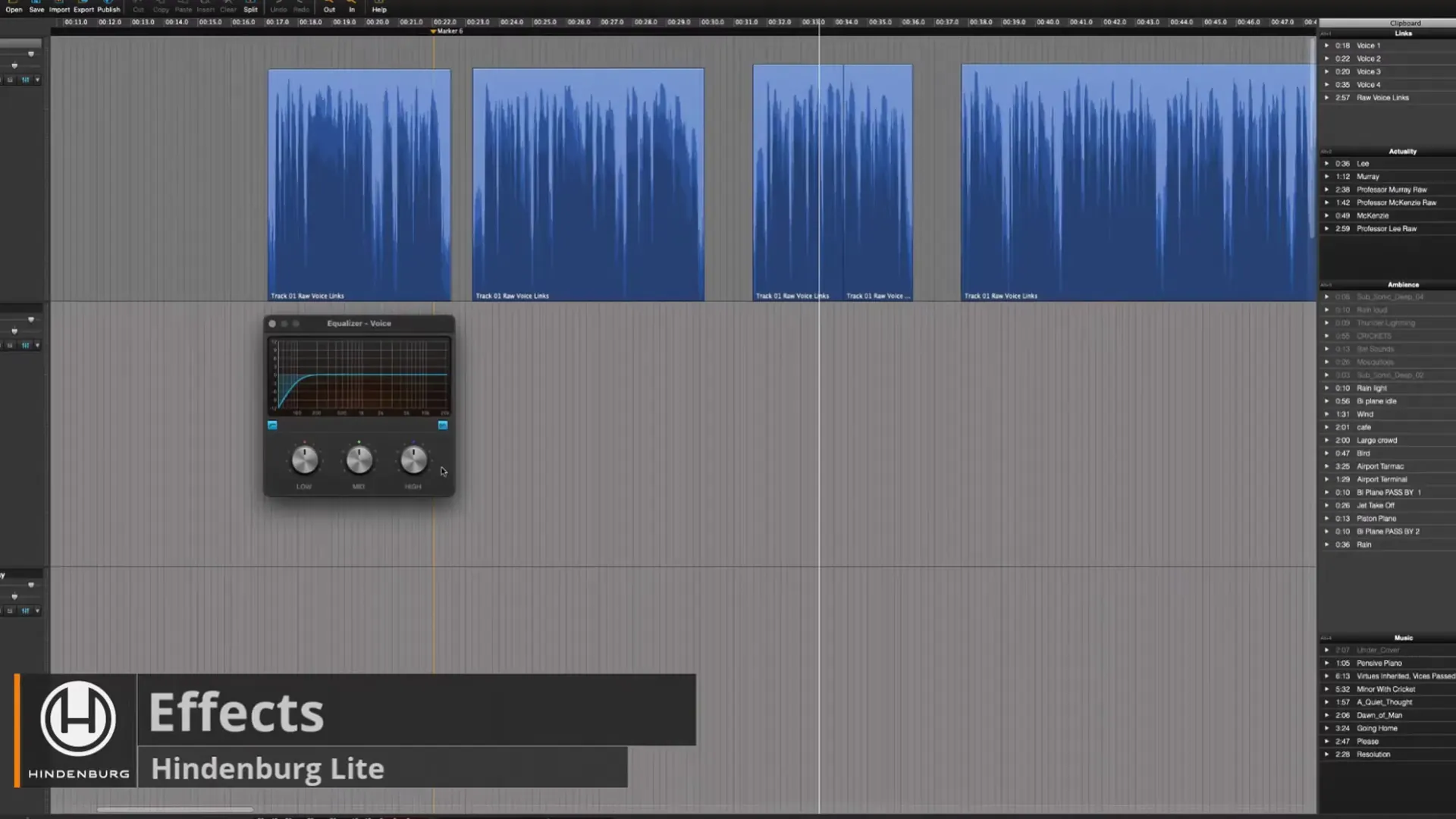
Task: Click the Publish toolbar icon
Action: click(x=108, y=6)
